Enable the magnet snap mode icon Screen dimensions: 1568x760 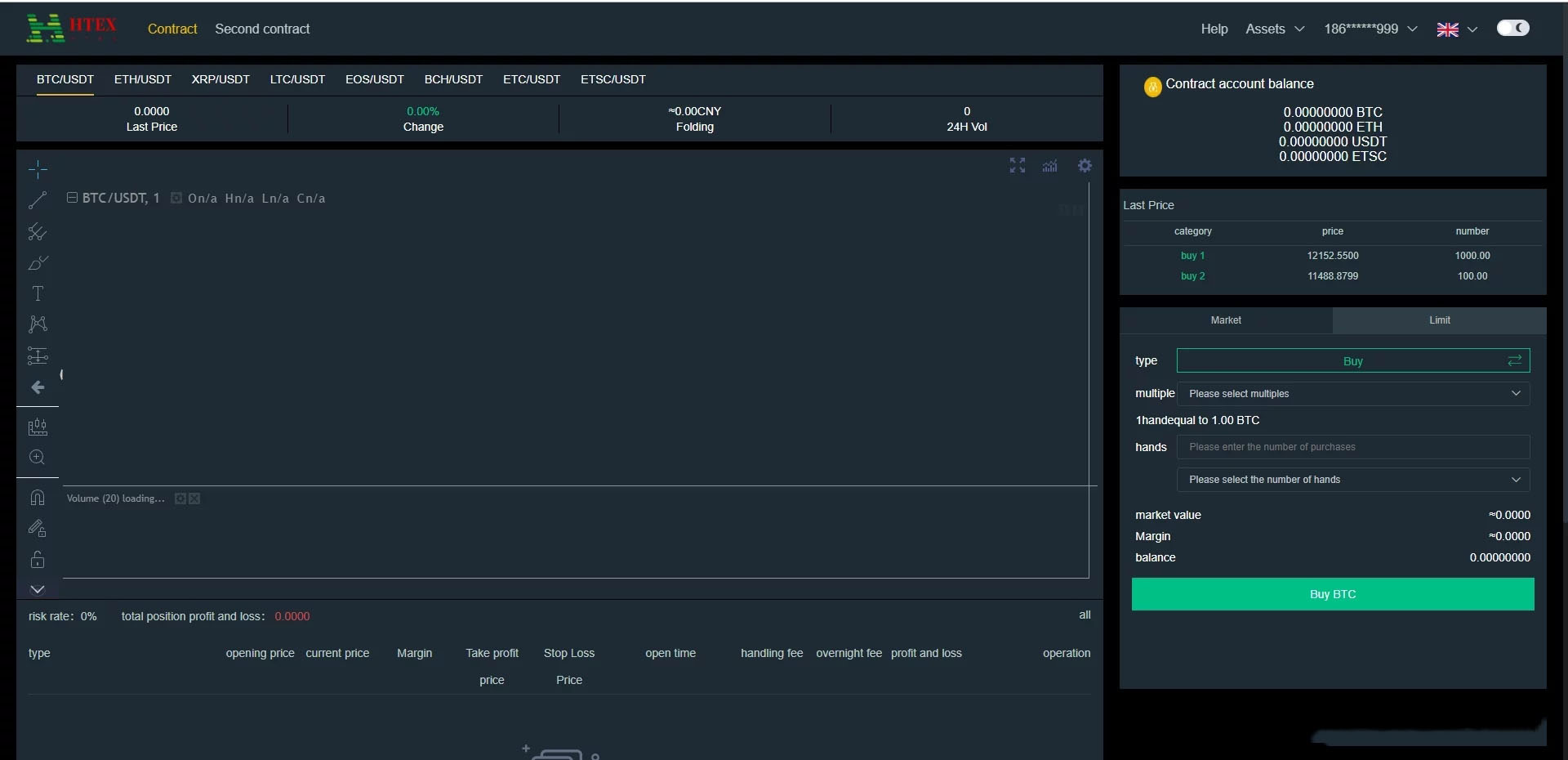38,498
